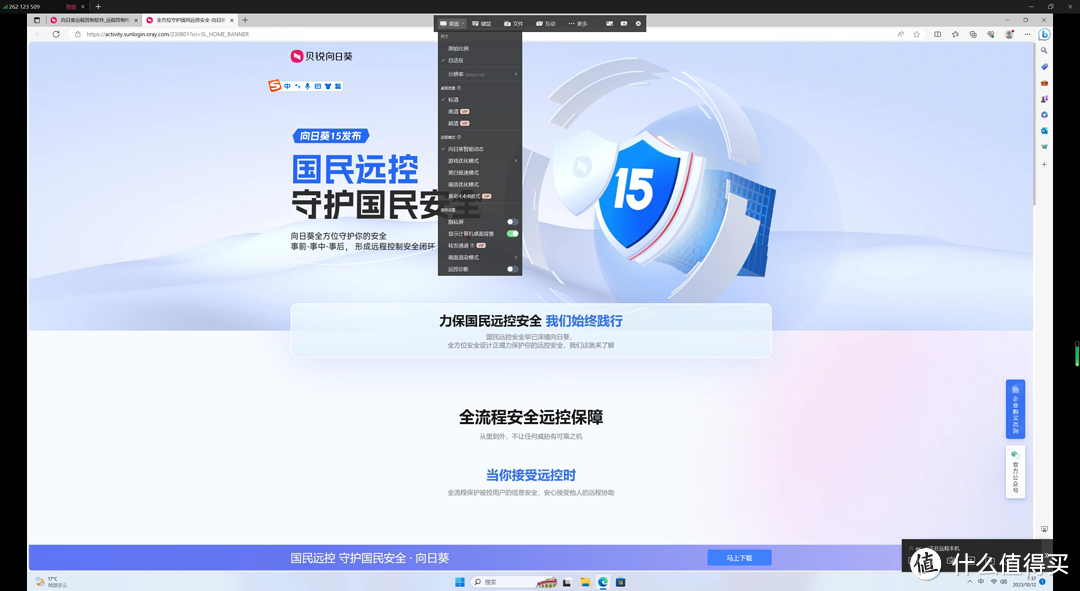Open Microsoft Edge from taskbar
Image resolution: width=1080 pixels, height=591 pixels.
click(x=603, y=582)
